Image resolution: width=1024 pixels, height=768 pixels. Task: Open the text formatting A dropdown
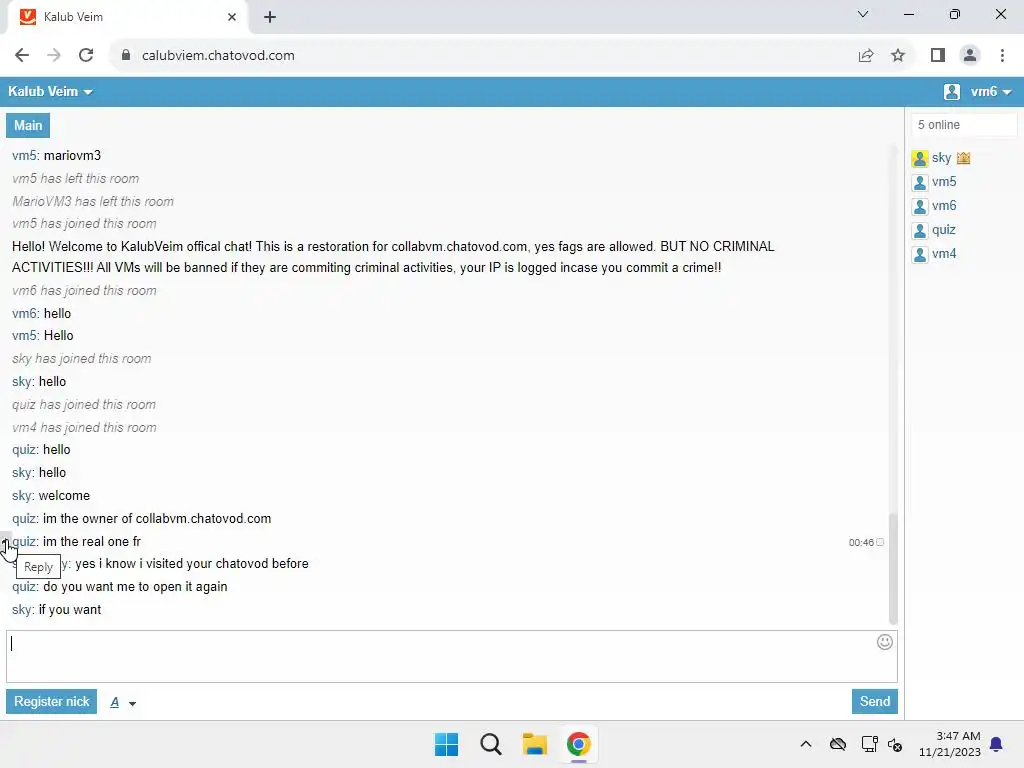[x=123, y=702]
